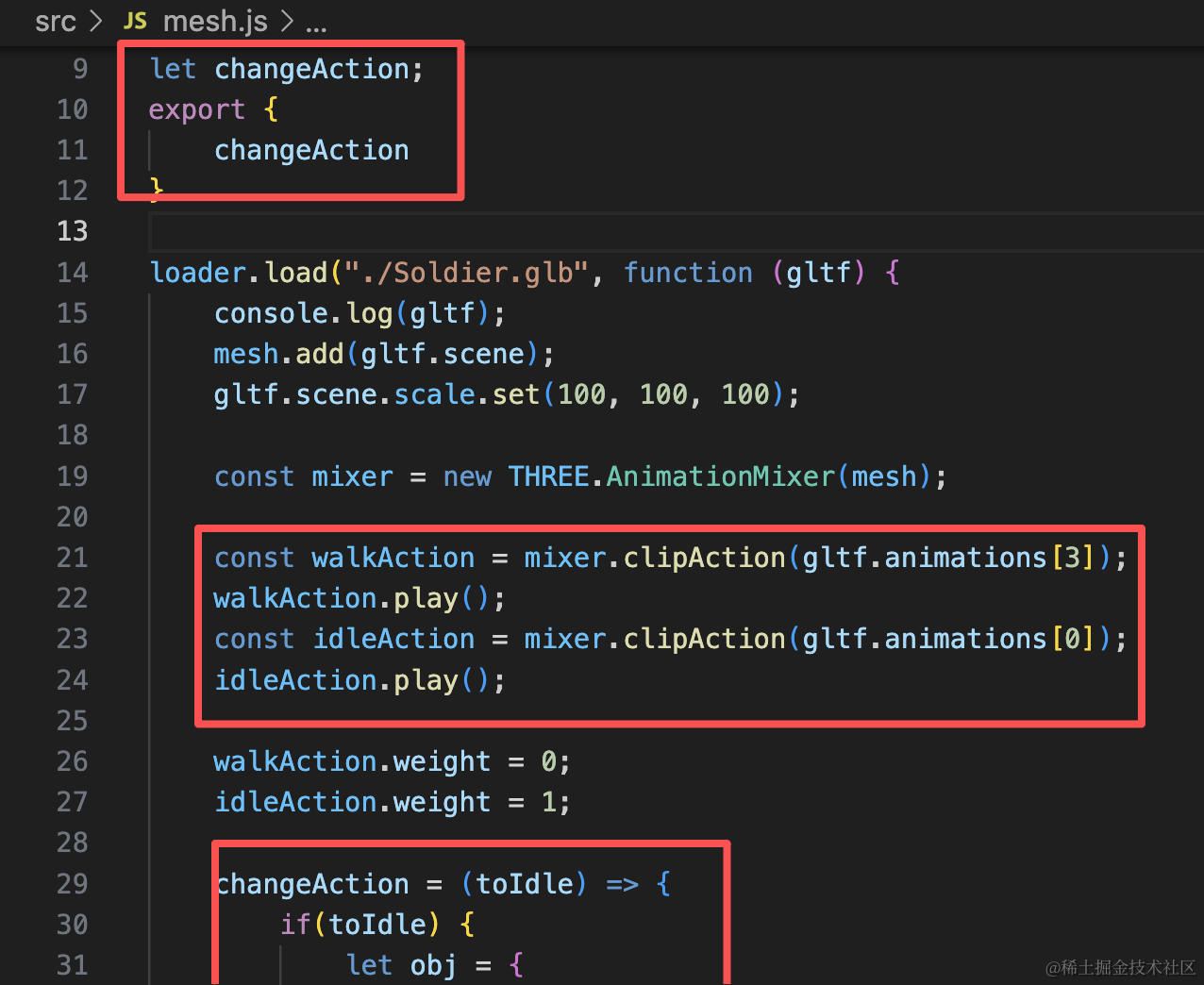Click 'THREE.AnimationMixer' on line 19

pos(672,476)
